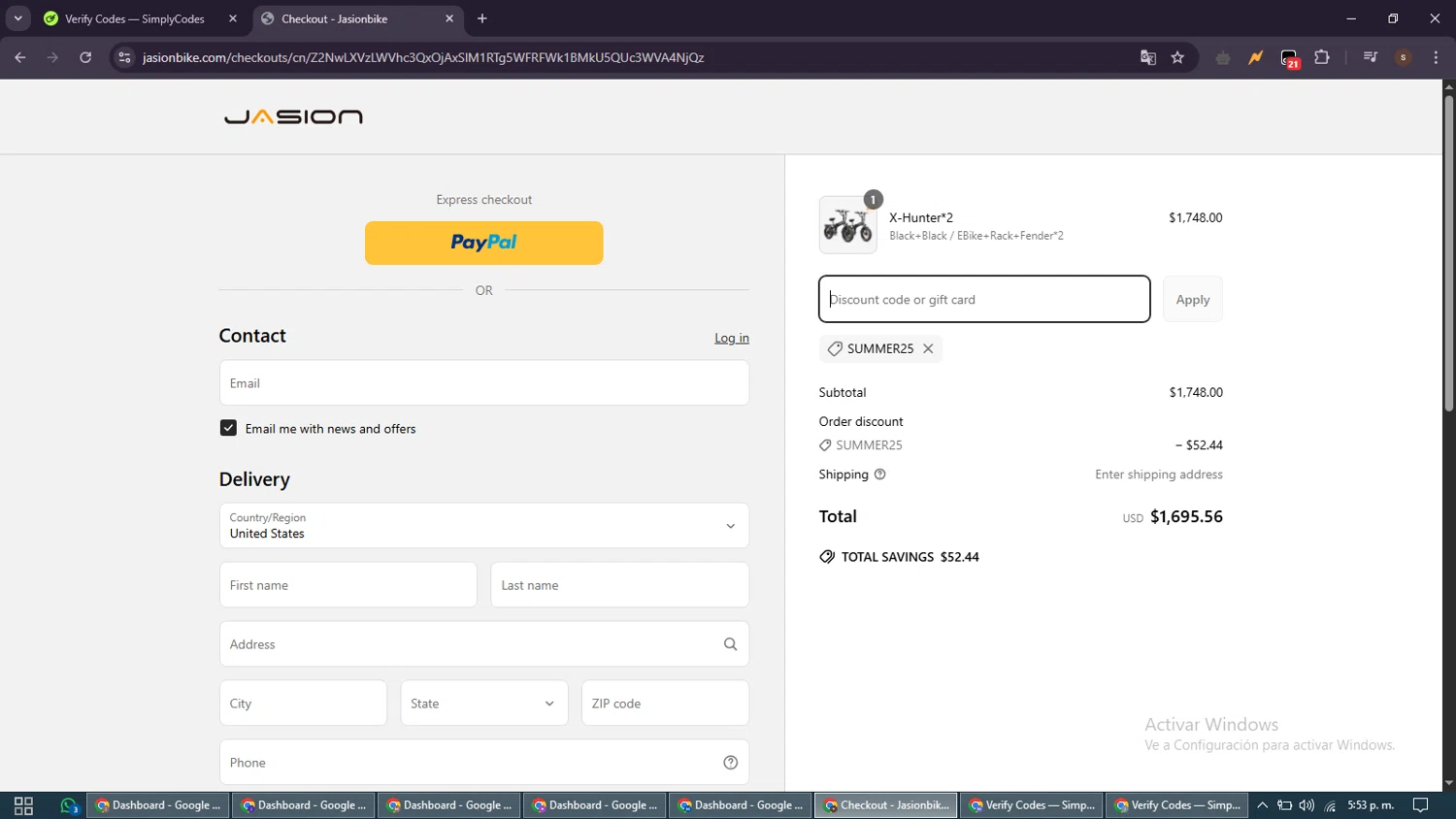Uncheck Email me with news and offers
This screenshot has width=1456, height=819.
[228, 428]
